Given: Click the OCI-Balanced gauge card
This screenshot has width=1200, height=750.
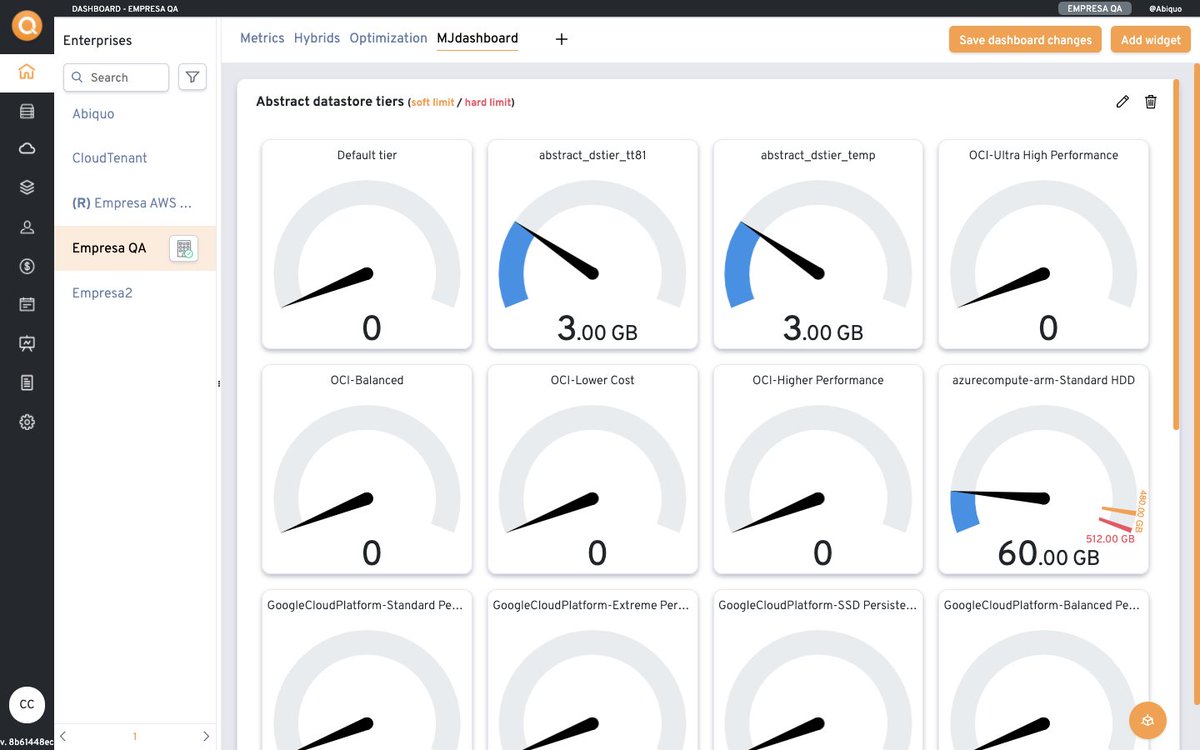Looking at the screenshot, I should click(x=367, y=469).
